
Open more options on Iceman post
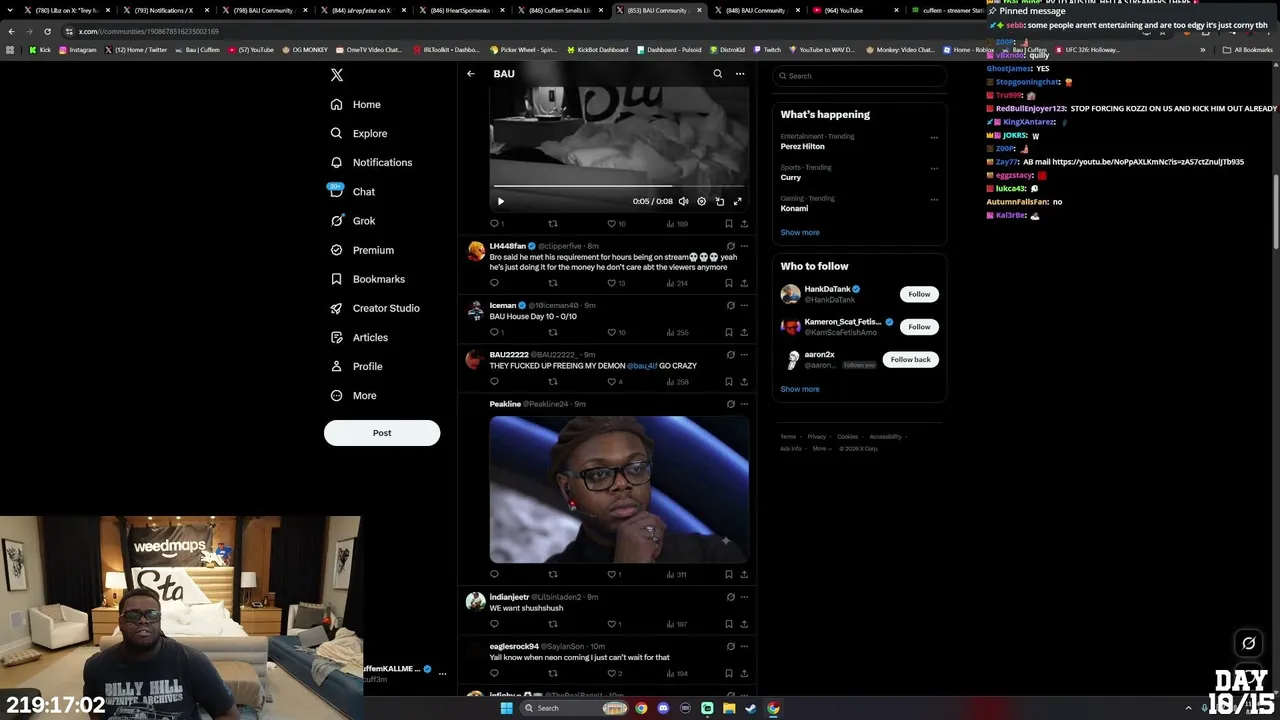(x=744, y=305)
